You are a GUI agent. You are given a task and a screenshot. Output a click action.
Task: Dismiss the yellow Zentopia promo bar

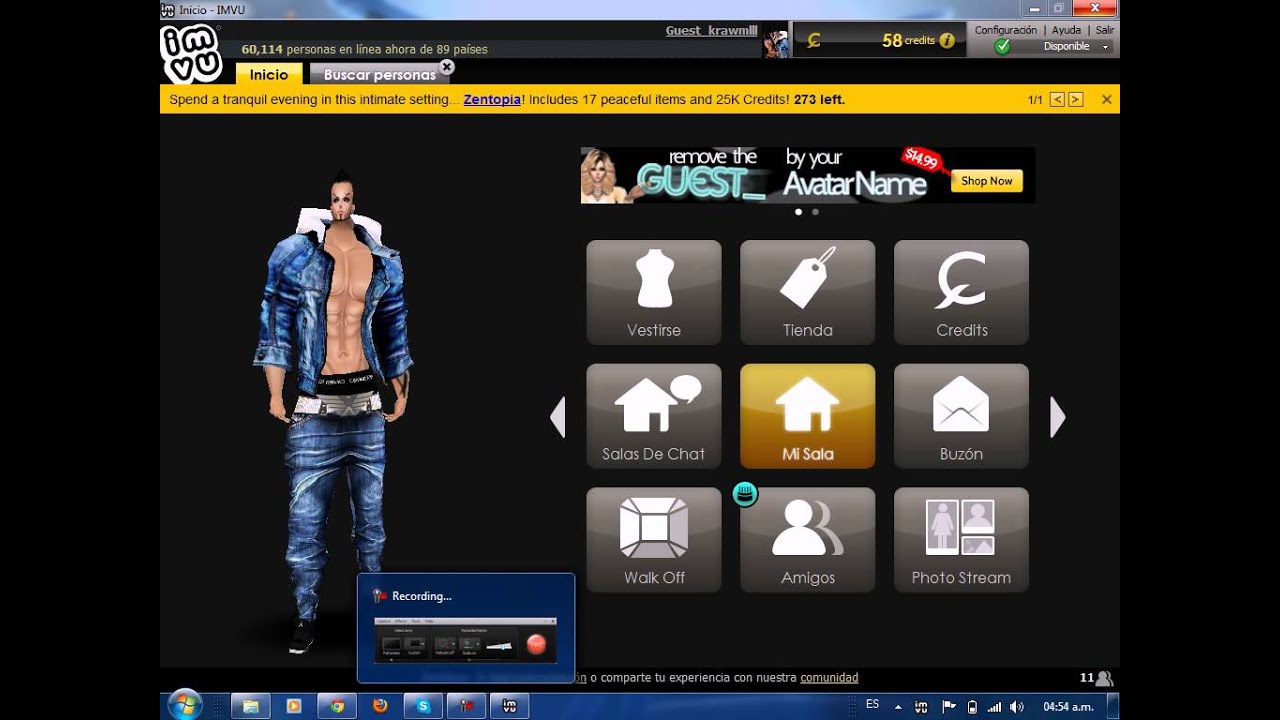[1106, 99]
